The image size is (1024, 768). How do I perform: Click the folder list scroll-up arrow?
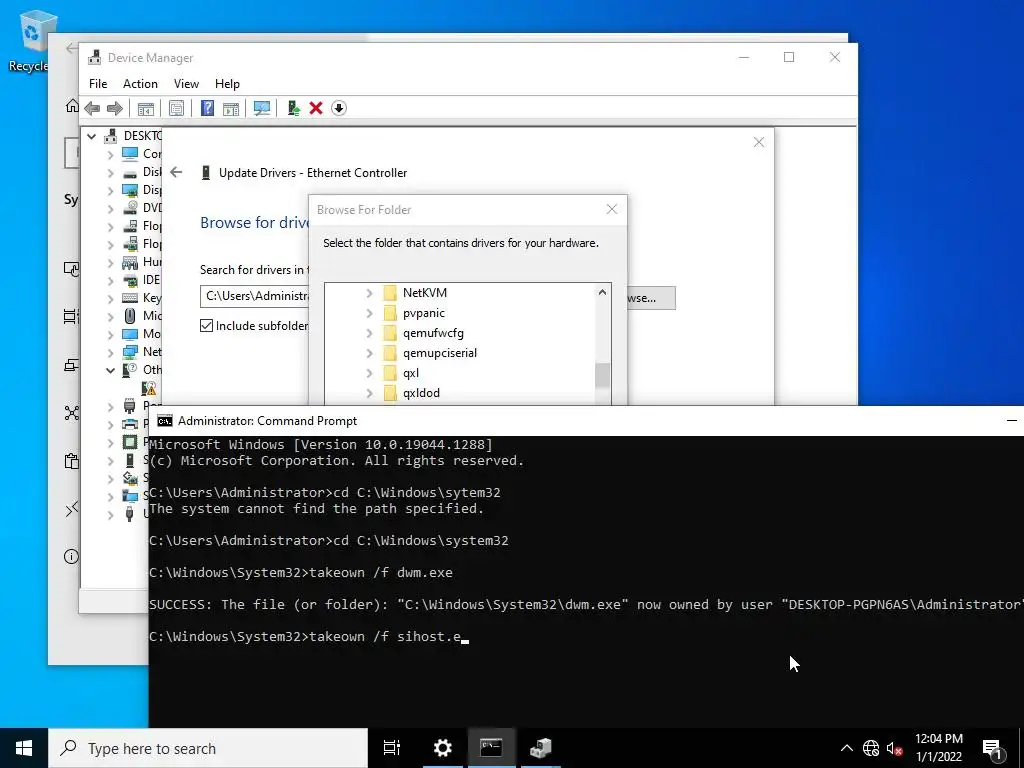point(602,293)
